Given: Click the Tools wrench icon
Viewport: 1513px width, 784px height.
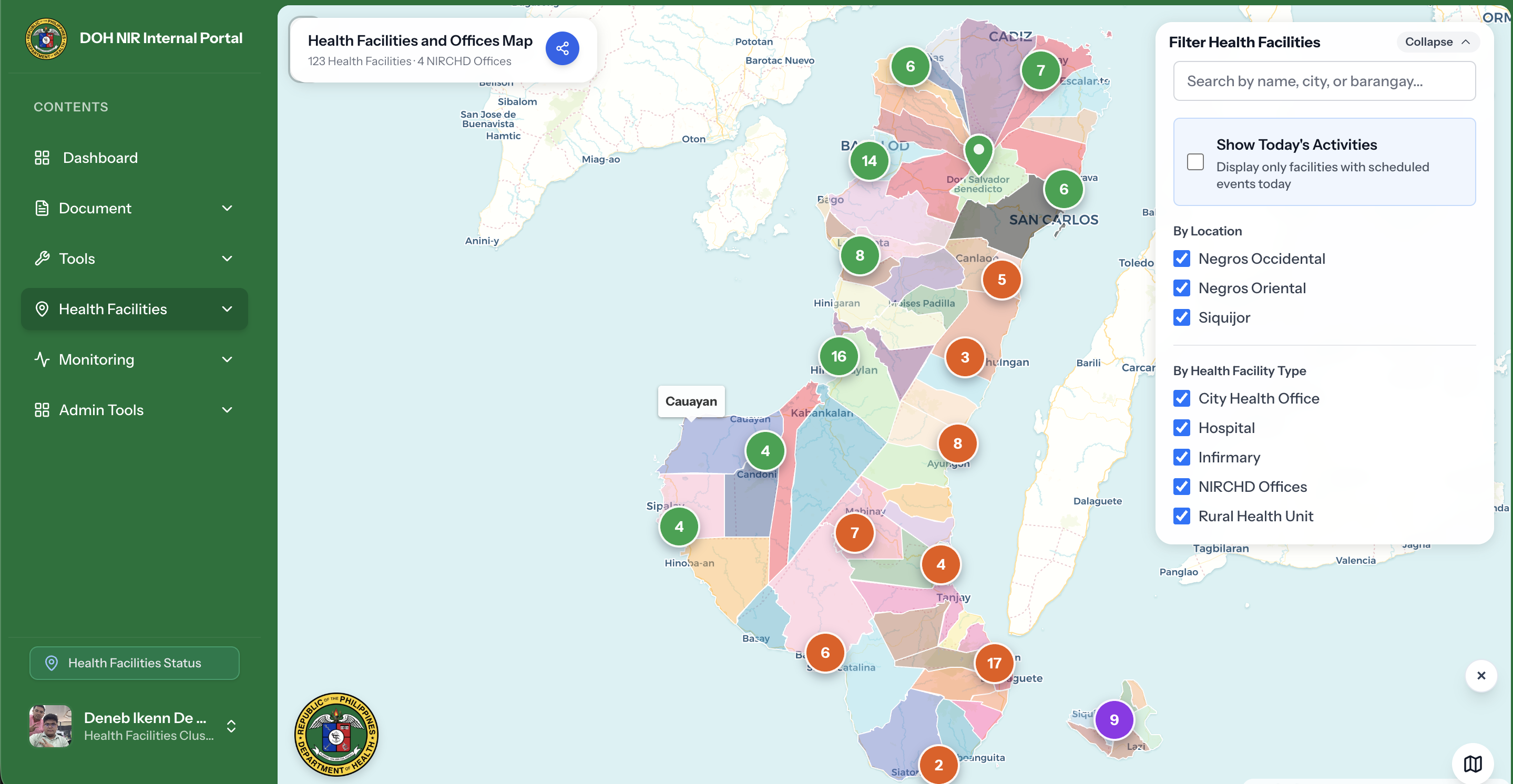Looking at the screenshot, I should point(42,259).
